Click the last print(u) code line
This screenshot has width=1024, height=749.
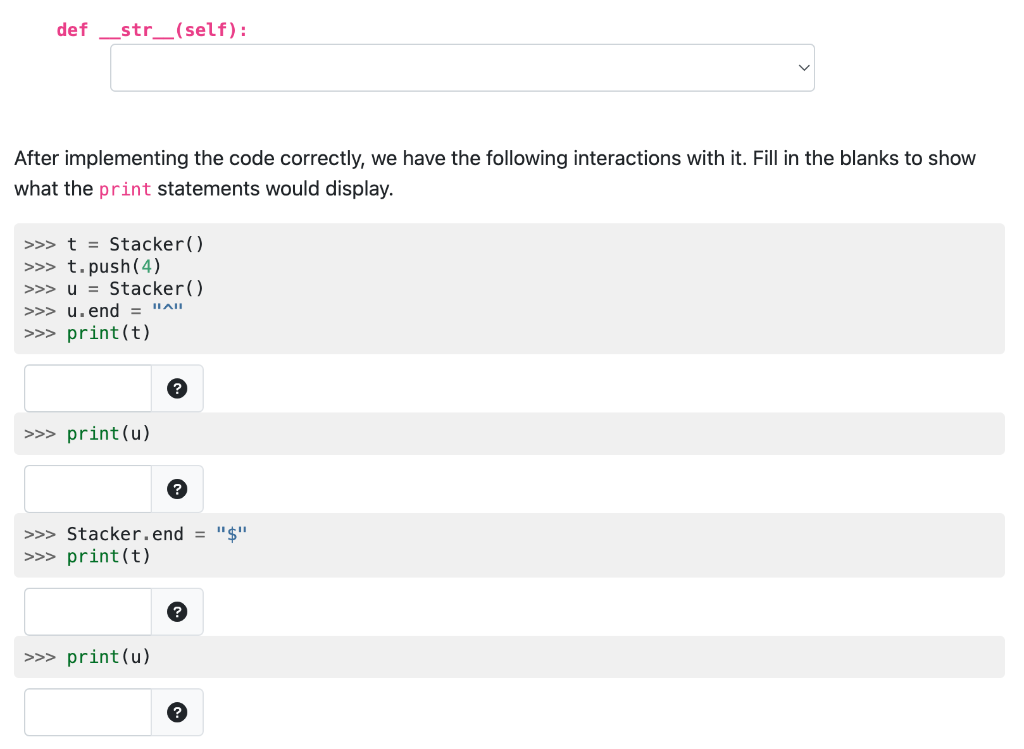click(108, 657)
